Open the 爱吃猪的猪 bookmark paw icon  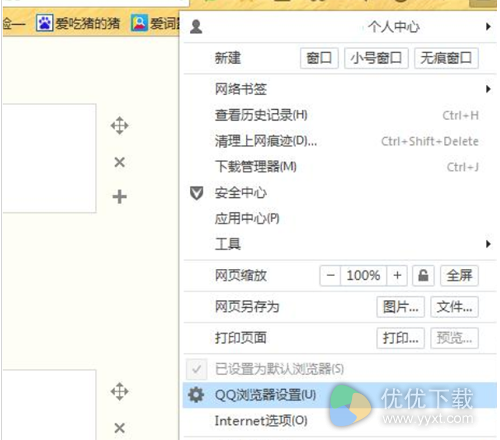[x=44, y=23]
